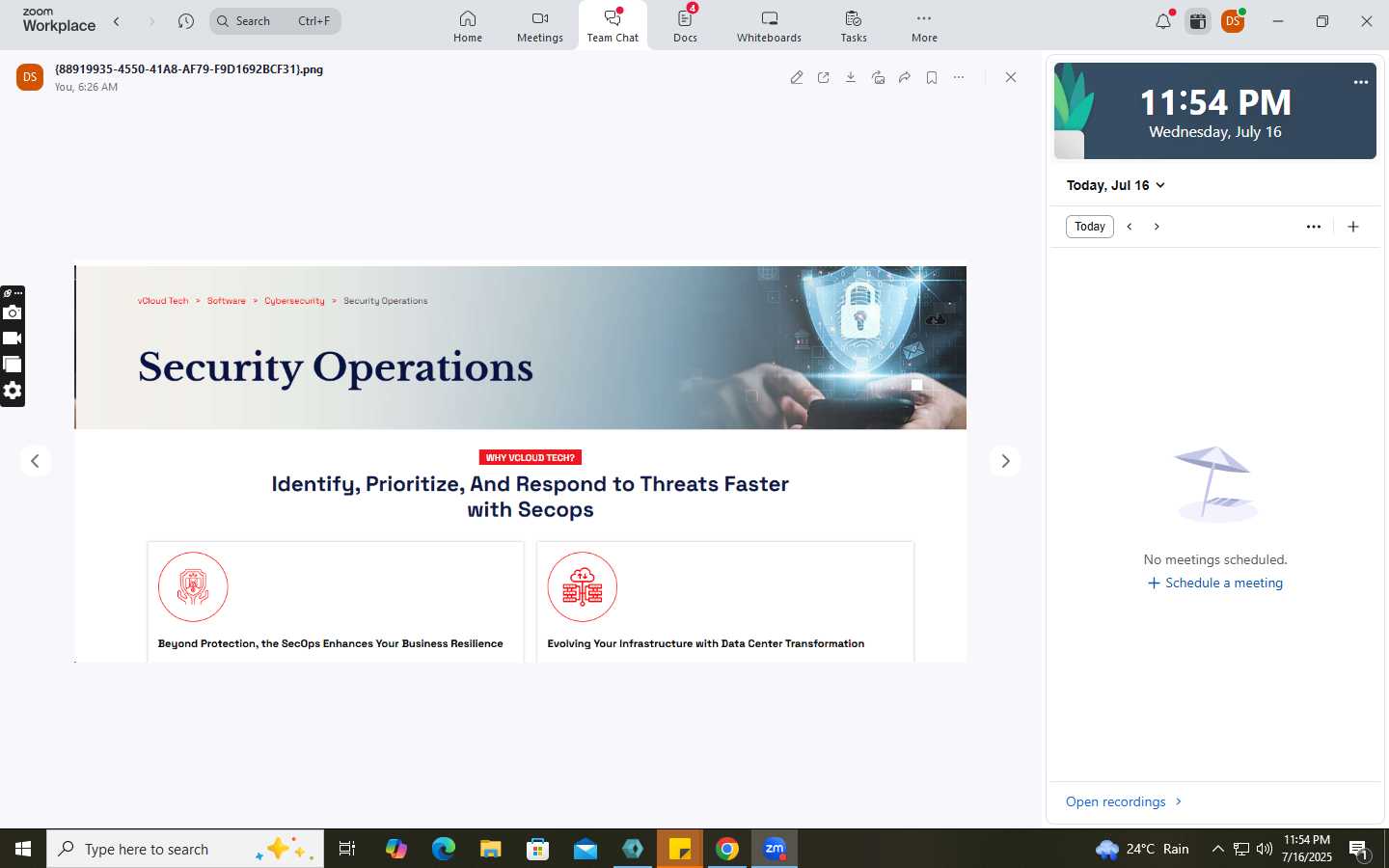
Task: Go forward with the navigation arrow
Action: tap(151, 21)
